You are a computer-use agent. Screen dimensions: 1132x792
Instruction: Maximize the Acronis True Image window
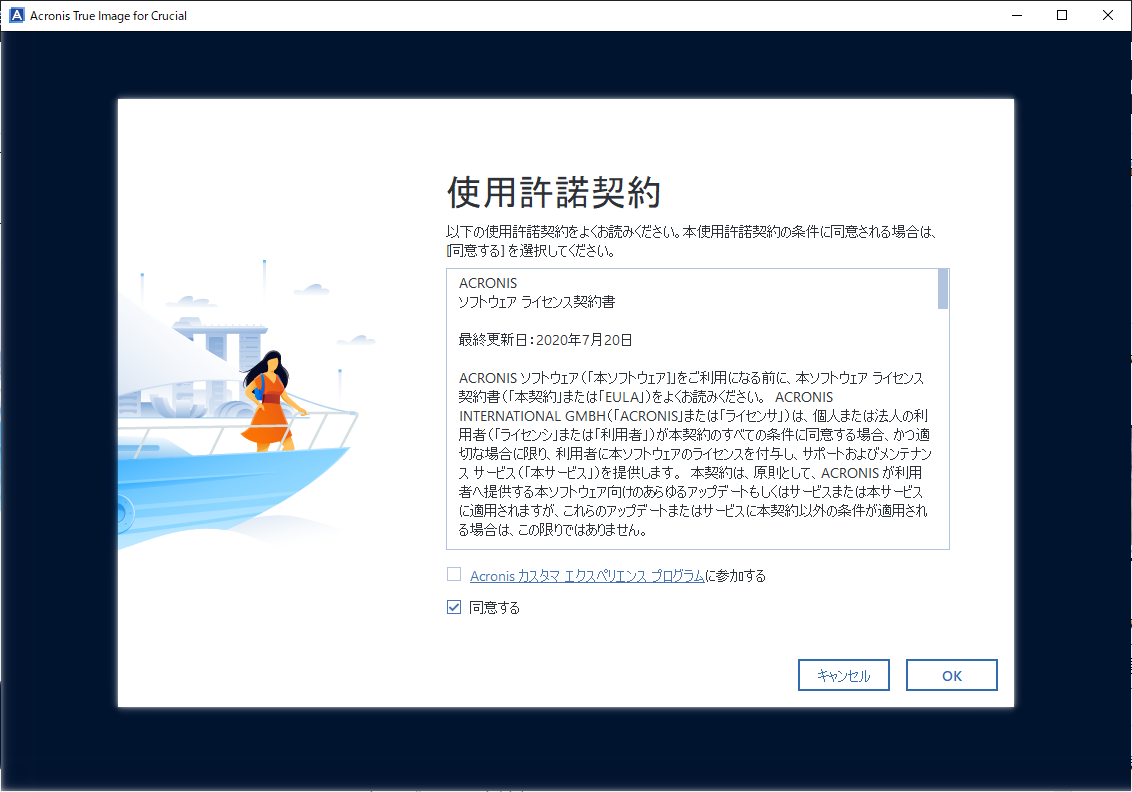point(1062,15)
